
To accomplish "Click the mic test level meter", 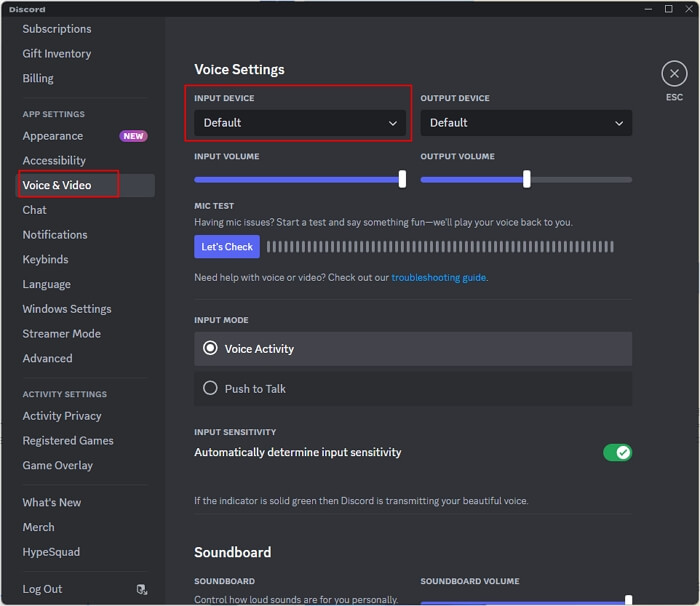I will pos(440,247).
